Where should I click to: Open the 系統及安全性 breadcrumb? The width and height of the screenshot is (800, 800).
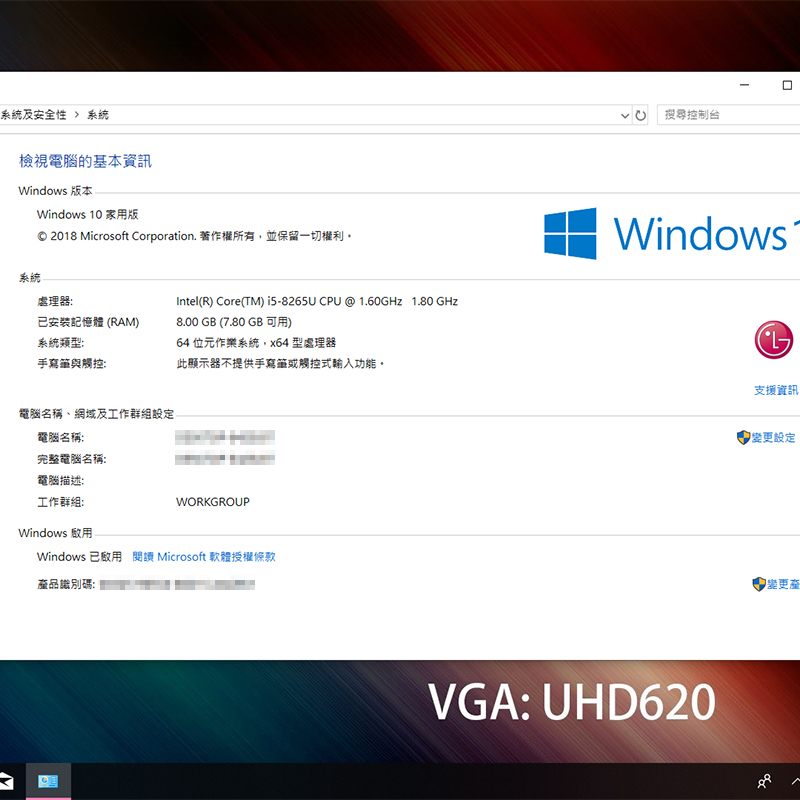click(x=33, y=115)
